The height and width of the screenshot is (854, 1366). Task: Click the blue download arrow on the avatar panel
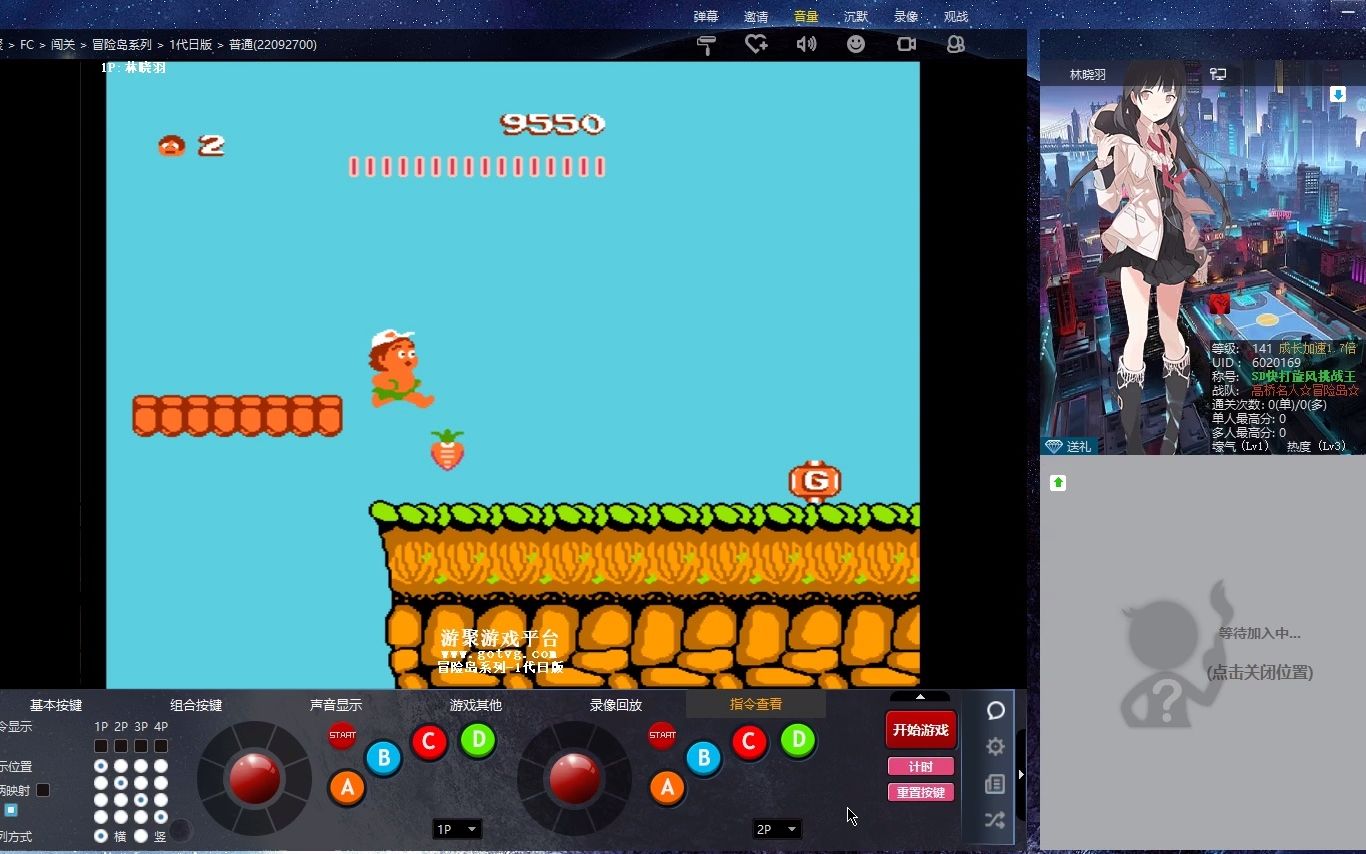1338,94
